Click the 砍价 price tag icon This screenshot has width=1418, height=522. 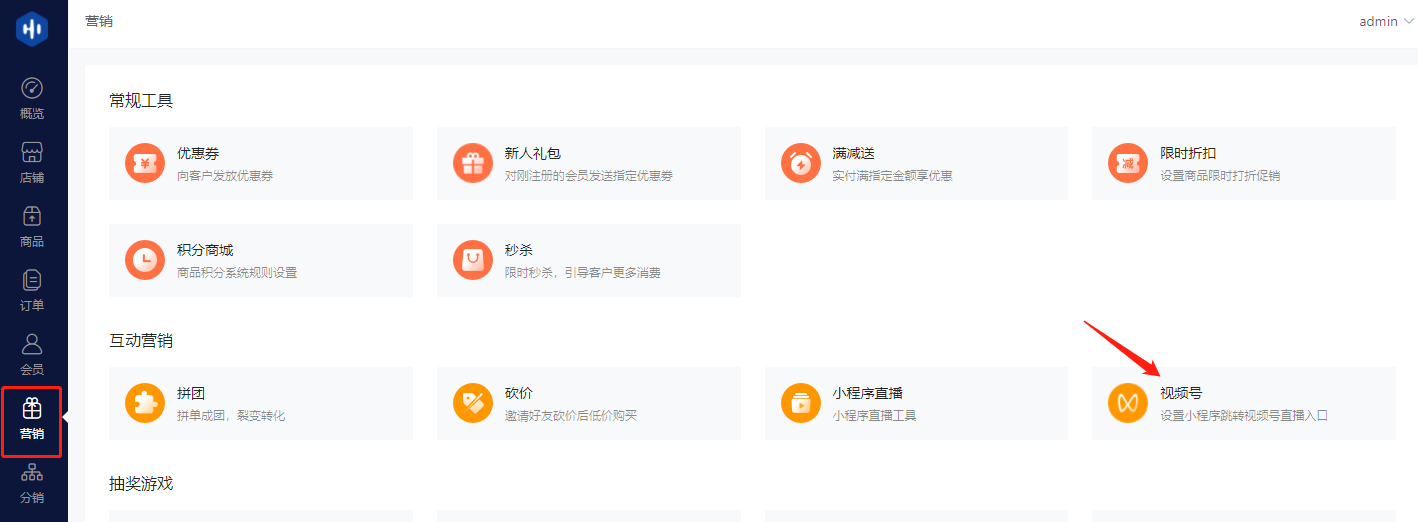coord(473,403)
